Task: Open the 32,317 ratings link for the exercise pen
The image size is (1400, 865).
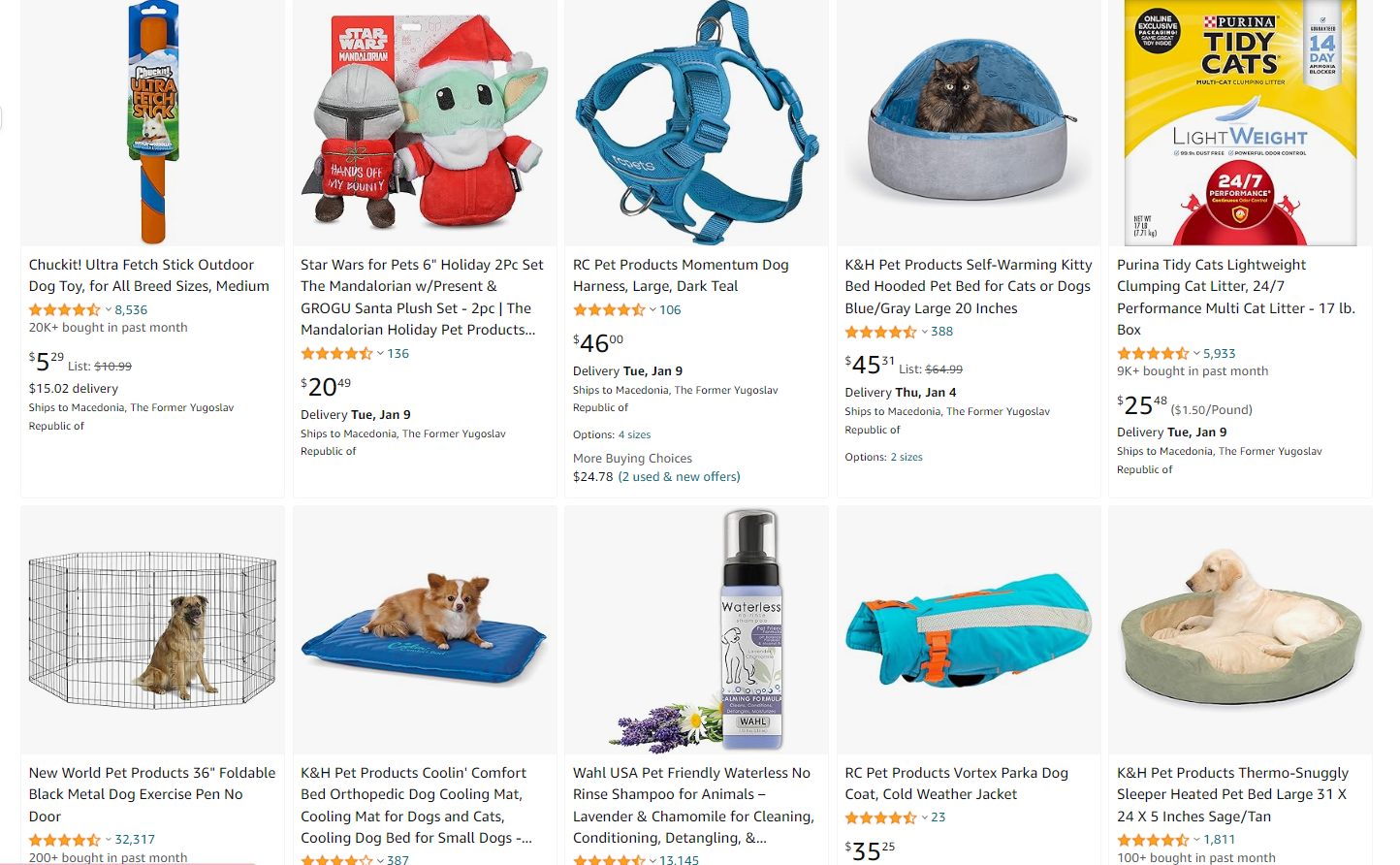Action: click(x=135, y=840)
